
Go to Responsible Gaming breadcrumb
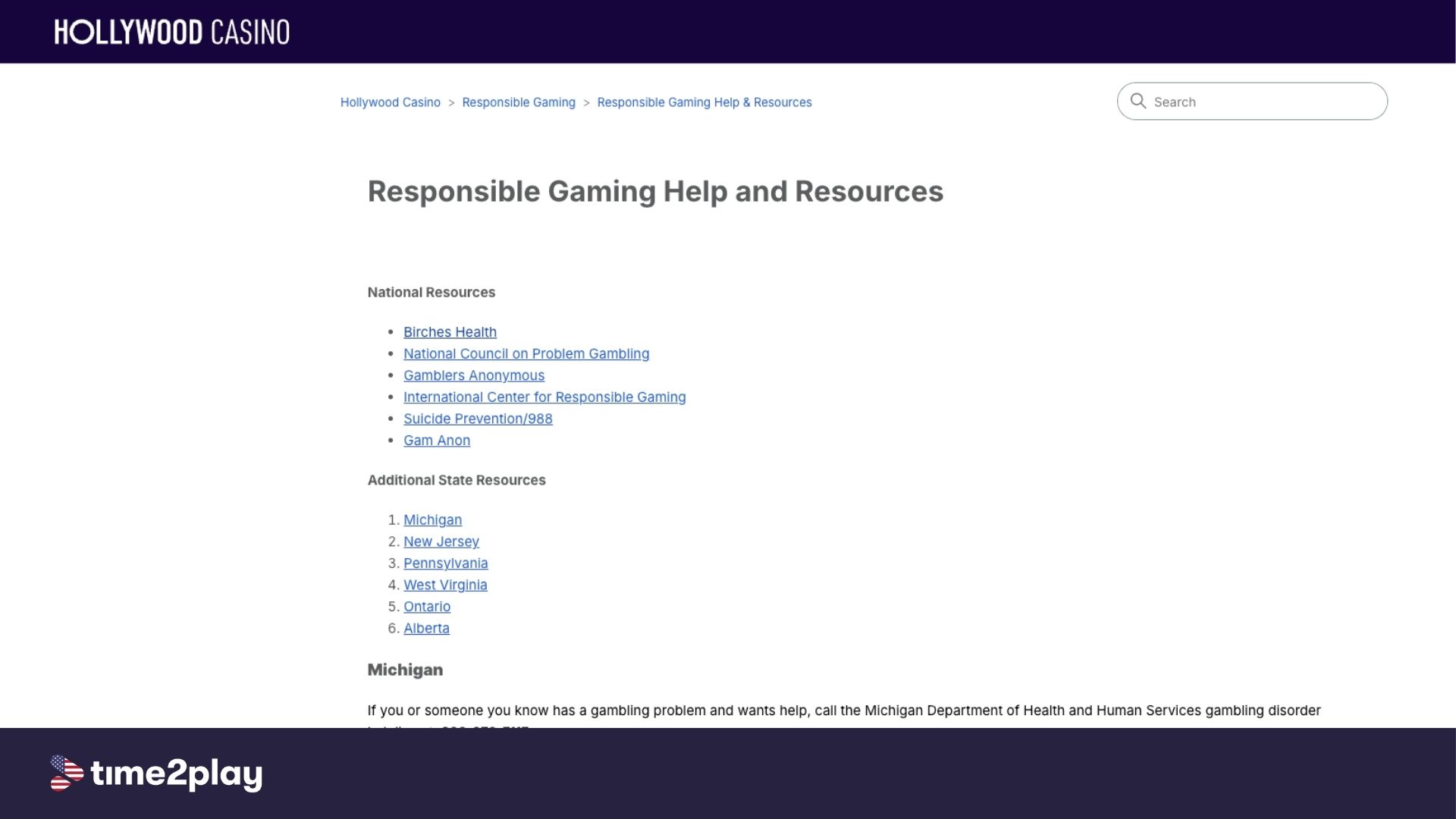pos(519,102)
